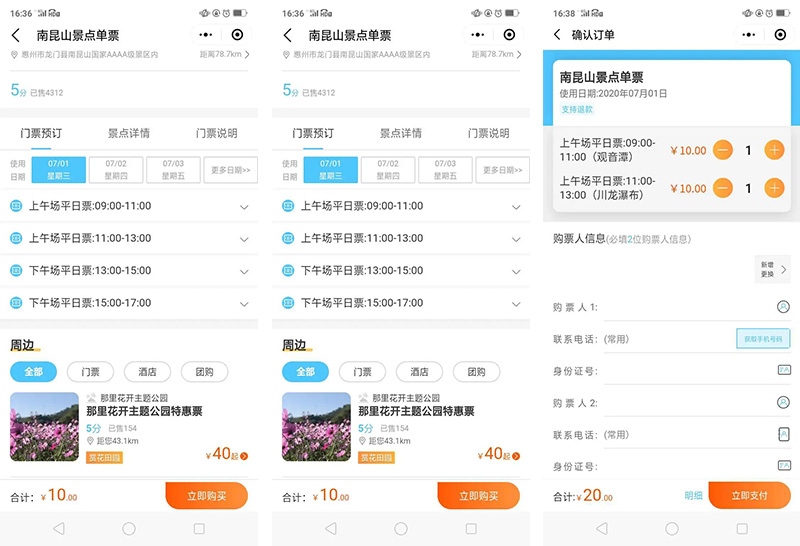Viewport: 800px width, 546px height.
Task: Go back from the 确认订单 page
Action: [557, 35]
